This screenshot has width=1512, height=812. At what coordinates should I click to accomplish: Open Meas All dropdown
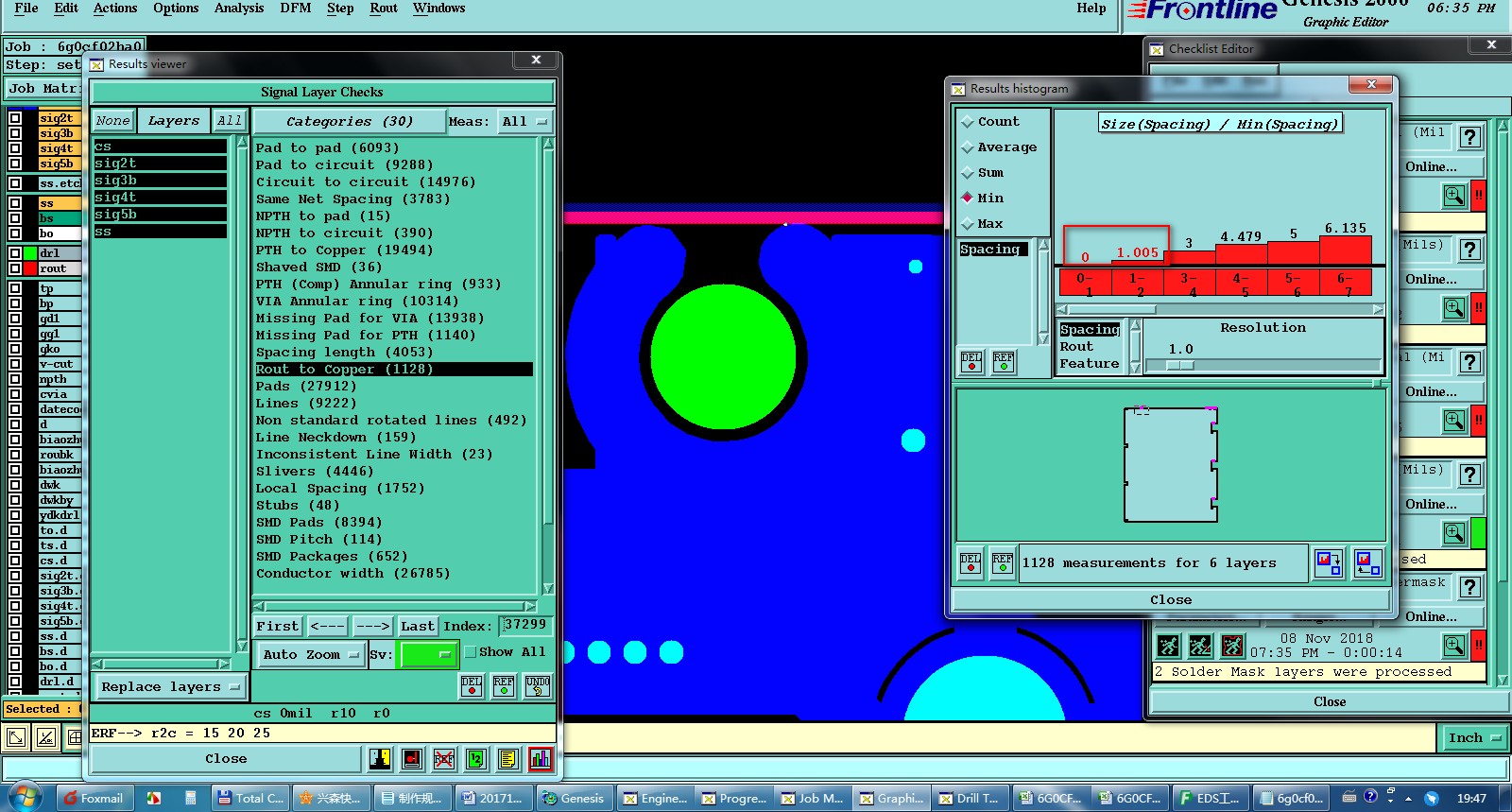tap(524, 121)
